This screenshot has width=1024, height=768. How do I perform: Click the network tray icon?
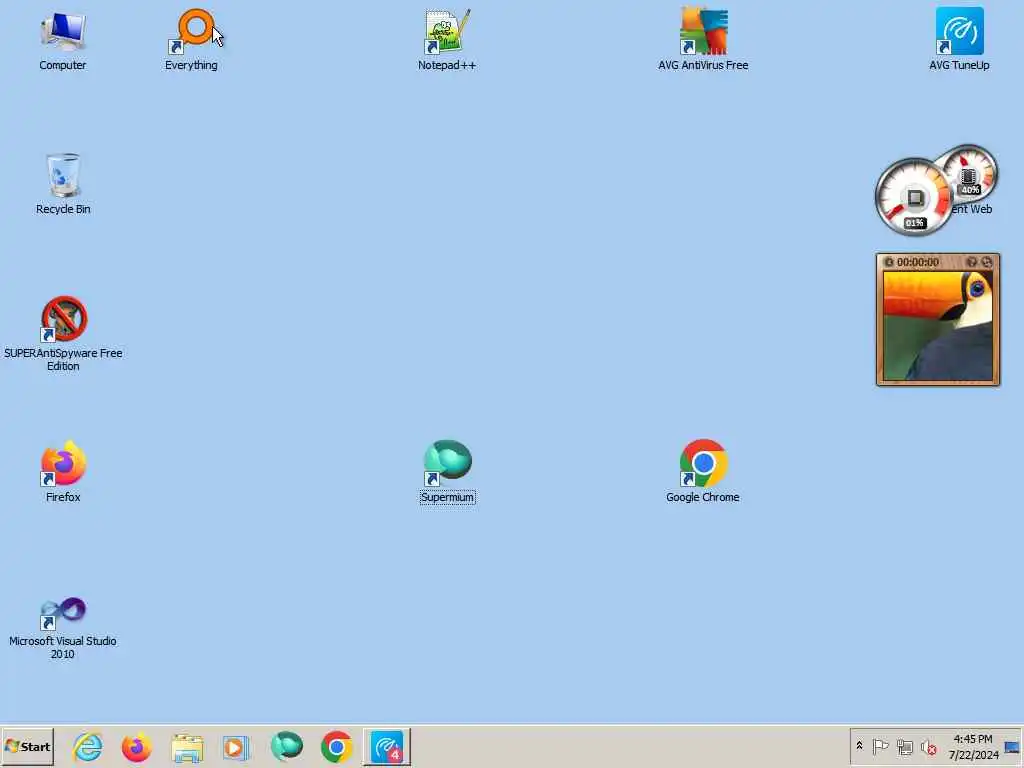click(904, 746)
